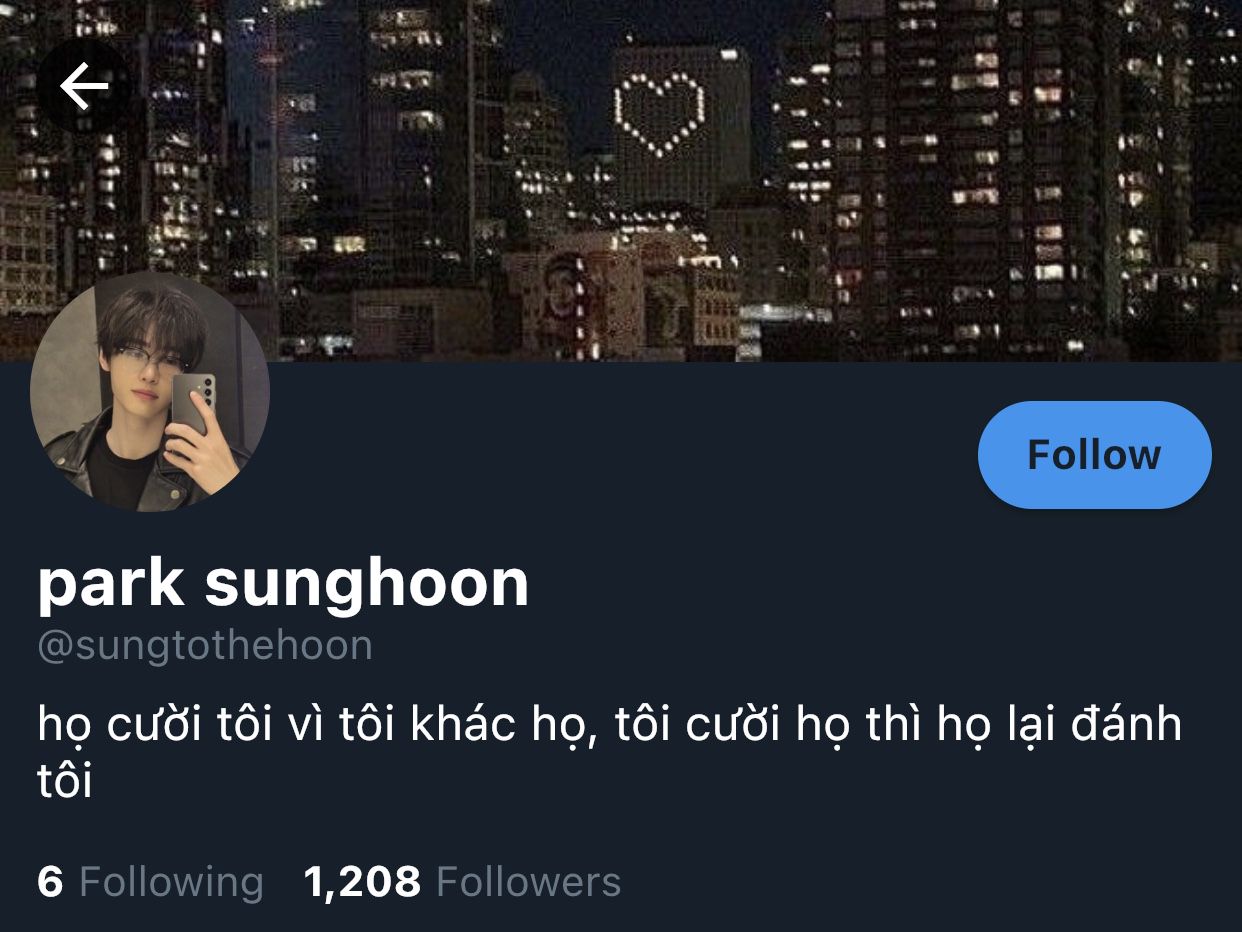Tap the bio phrase "họ cười tôi"

point(155,724)
